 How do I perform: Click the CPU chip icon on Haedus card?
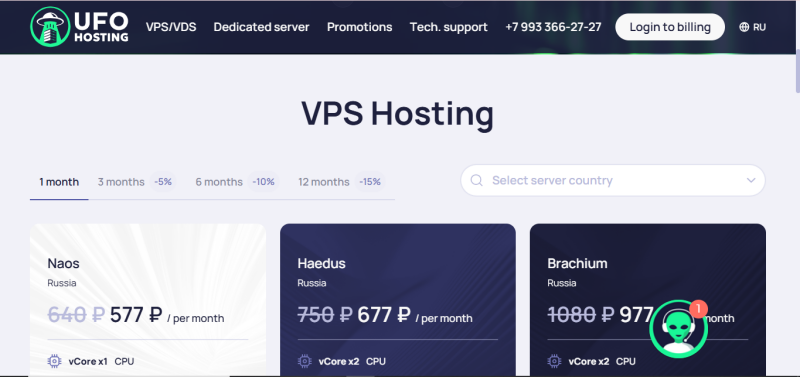click(304, 361)
